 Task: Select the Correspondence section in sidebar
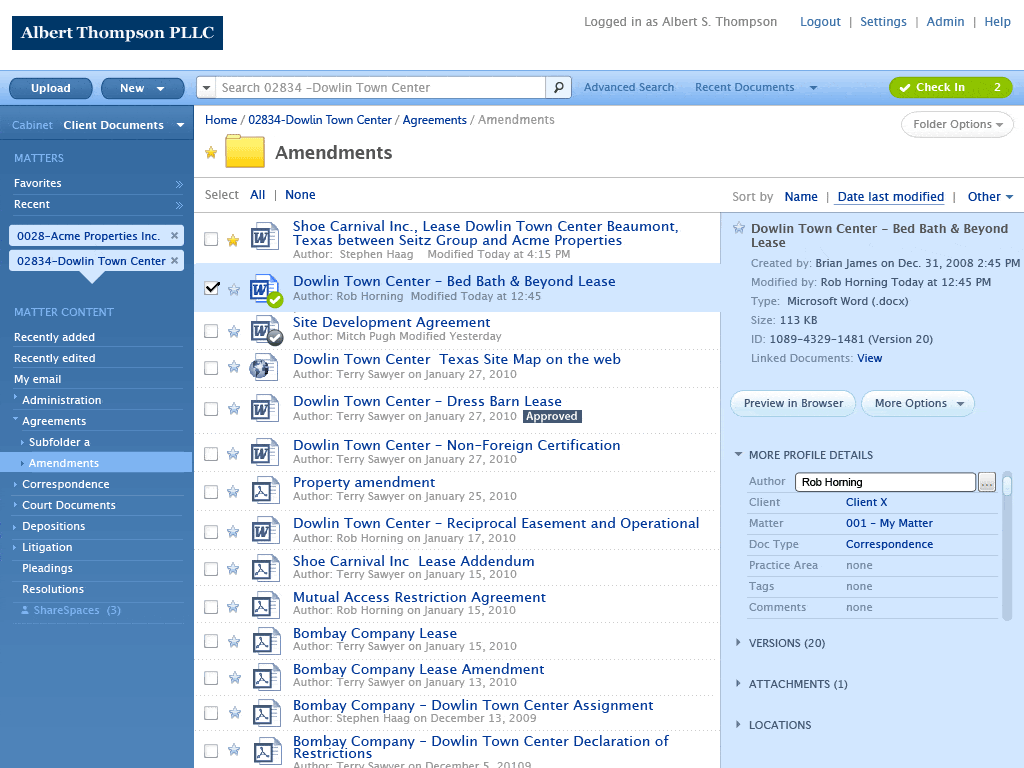[x=68, y=484]
